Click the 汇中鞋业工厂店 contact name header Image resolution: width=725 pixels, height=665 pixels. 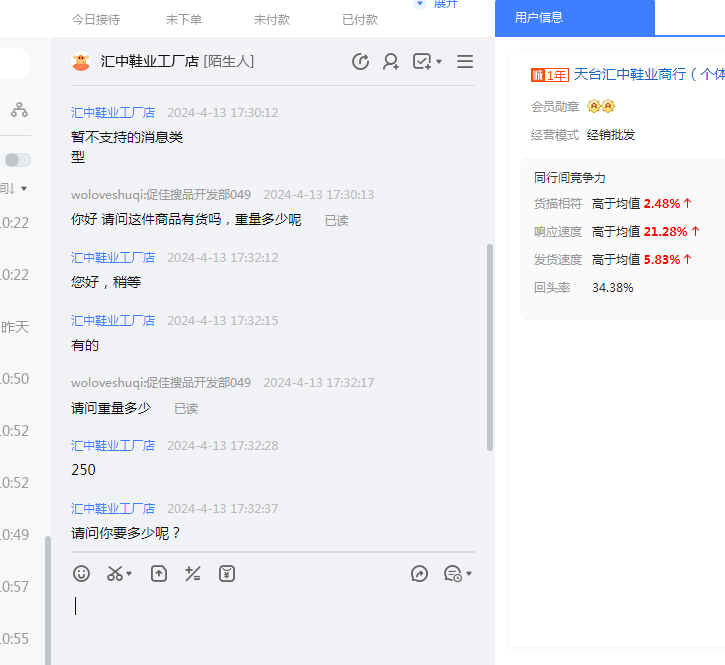(x=148, y=62)
